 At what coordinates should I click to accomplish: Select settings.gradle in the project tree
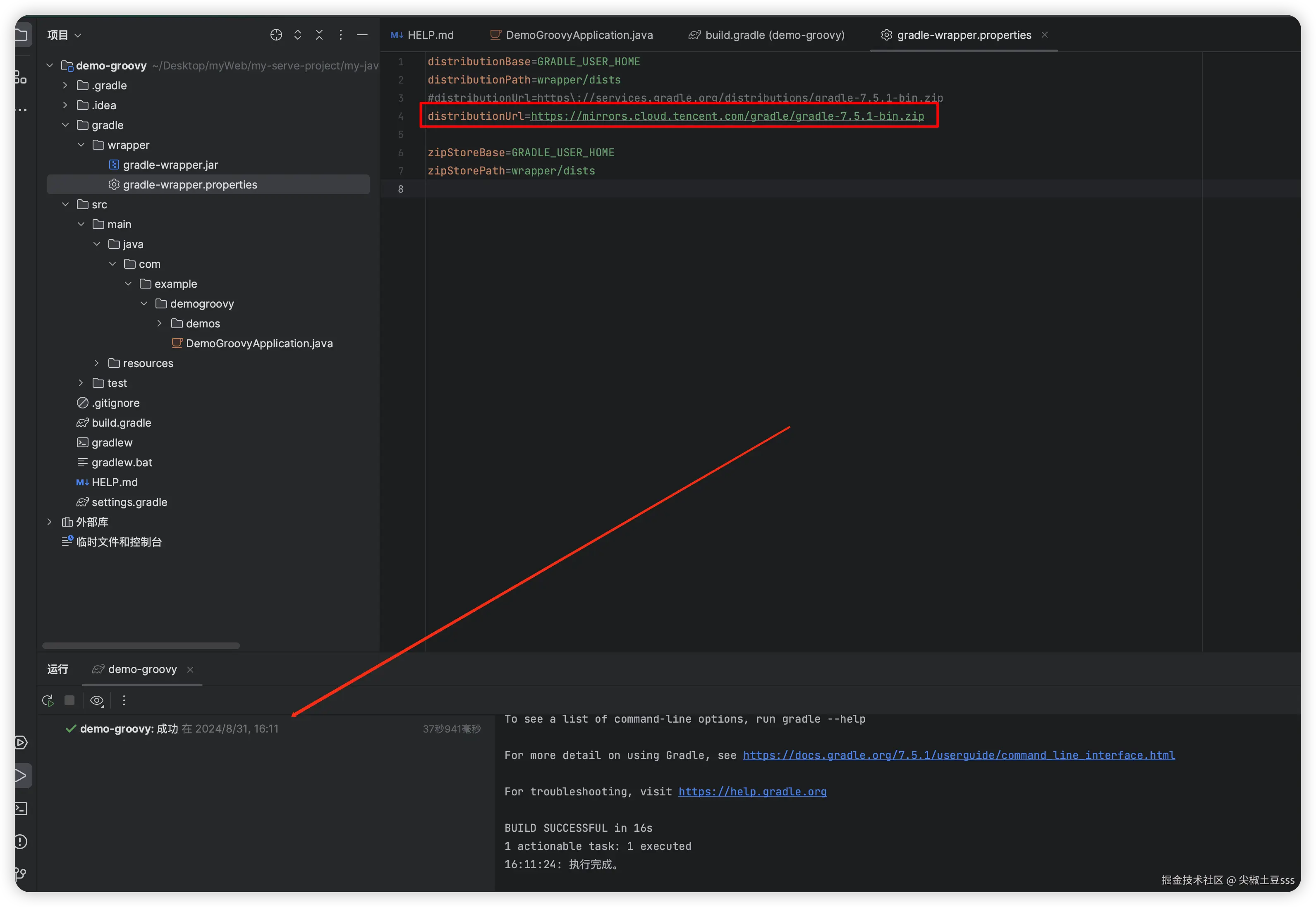129,502
